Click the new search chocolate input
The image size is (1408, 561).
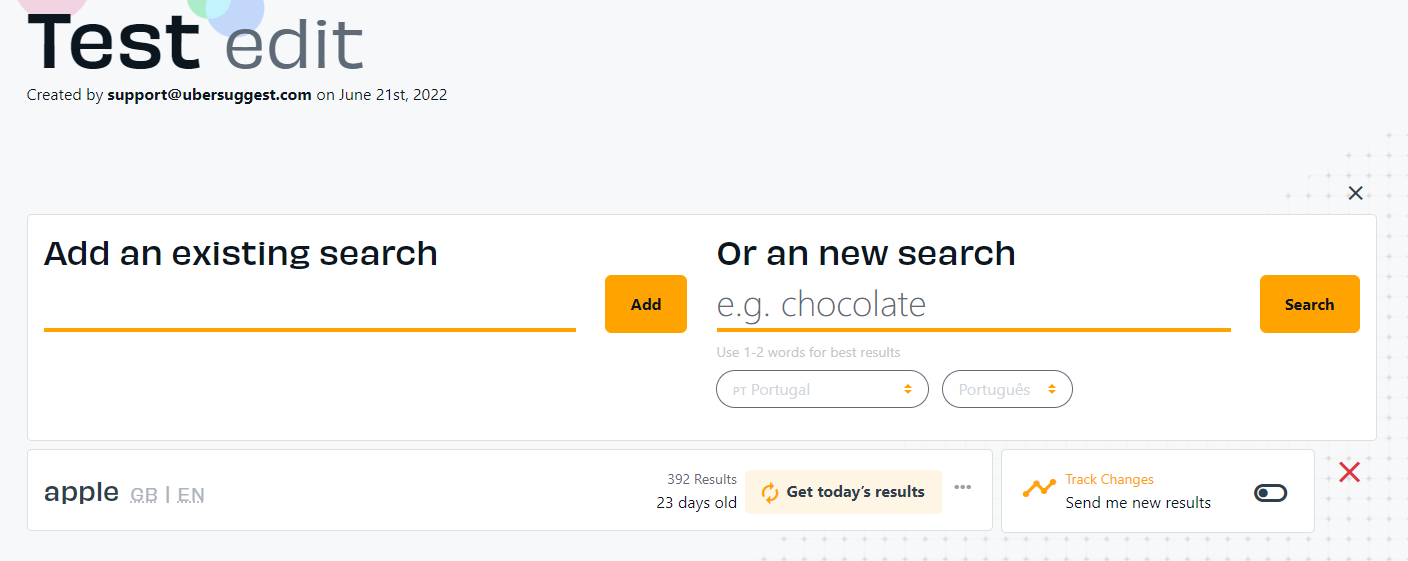972,305
